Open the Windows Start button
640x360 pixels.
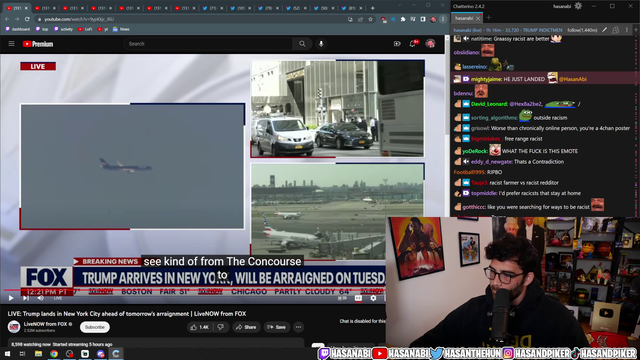point(7,354)
